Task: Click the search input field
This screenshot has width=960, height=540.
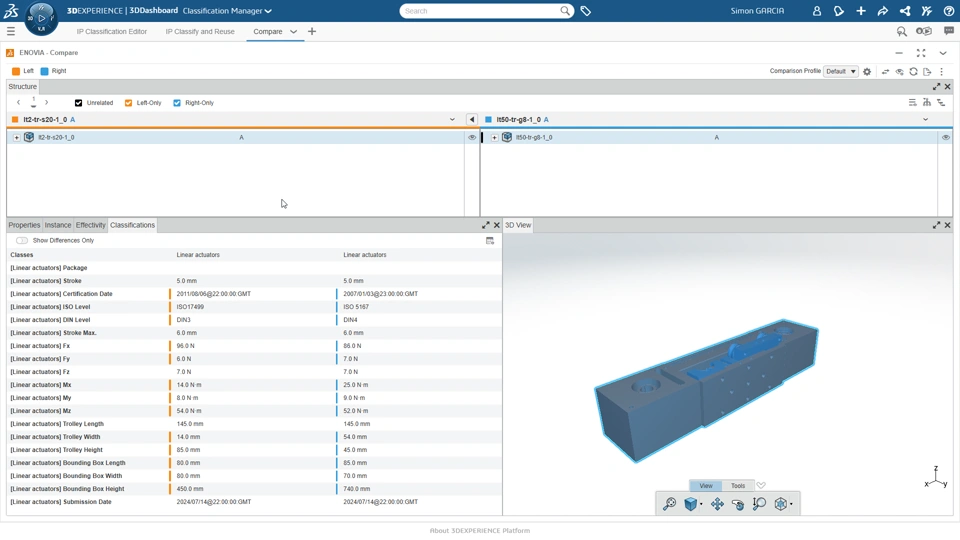Action: (x=481, y=11)
